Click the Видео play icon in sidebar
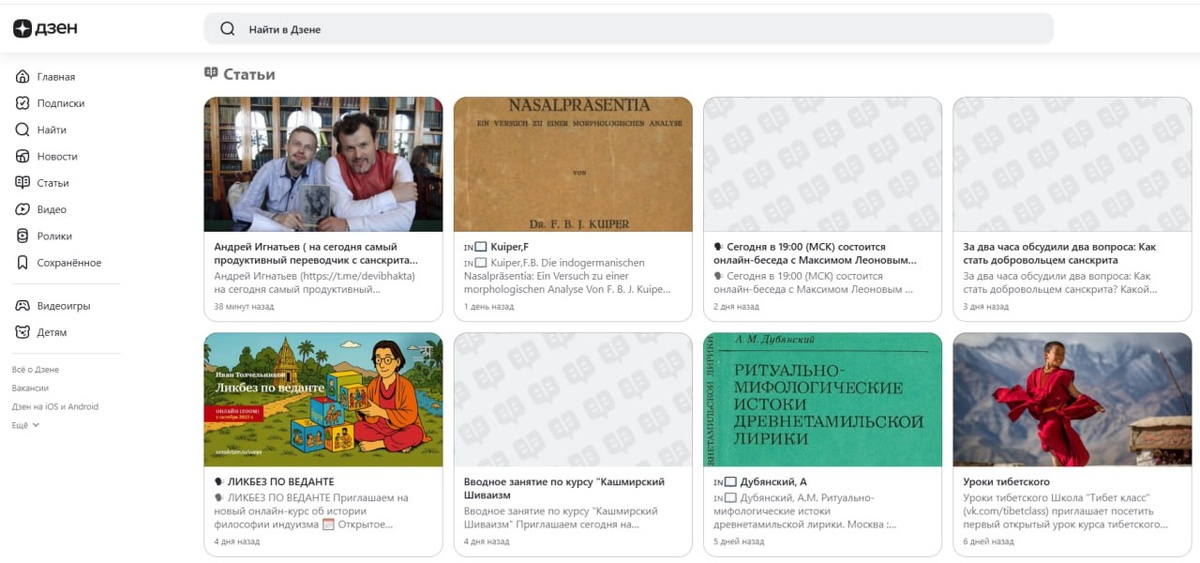 click(22, 210)
